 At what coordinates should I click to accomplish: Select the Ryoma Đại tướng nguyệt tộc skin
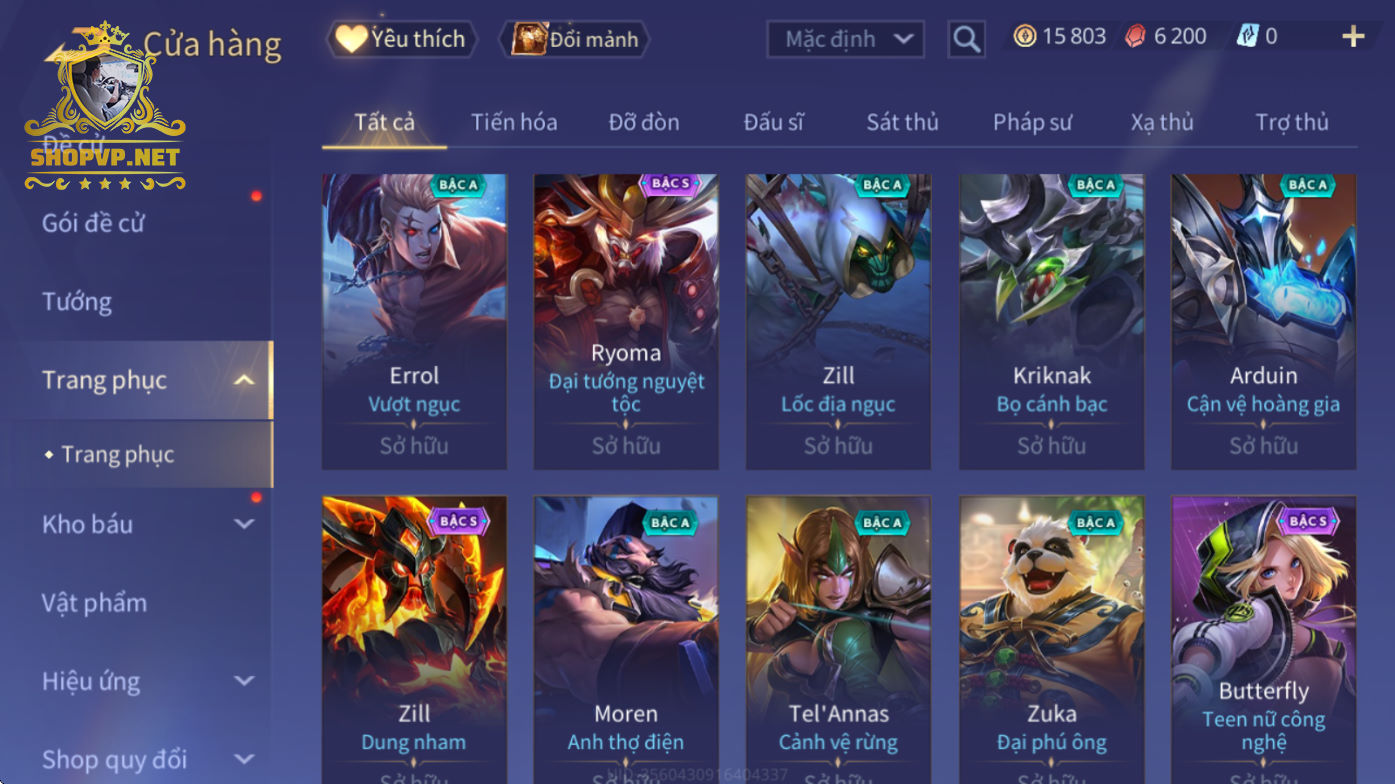pos(626,322)
